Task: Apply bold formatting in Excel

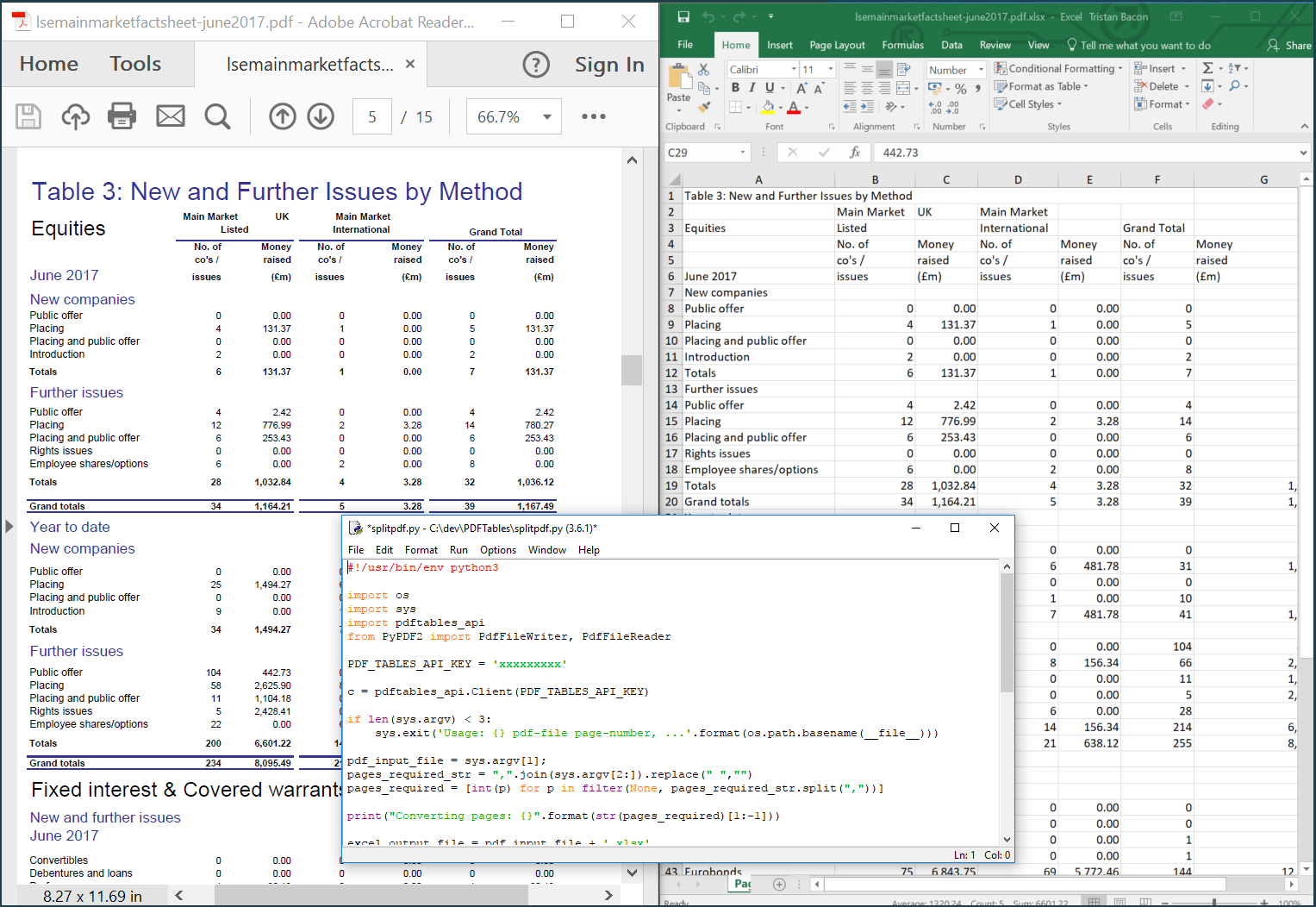Action: coord(735,87)
